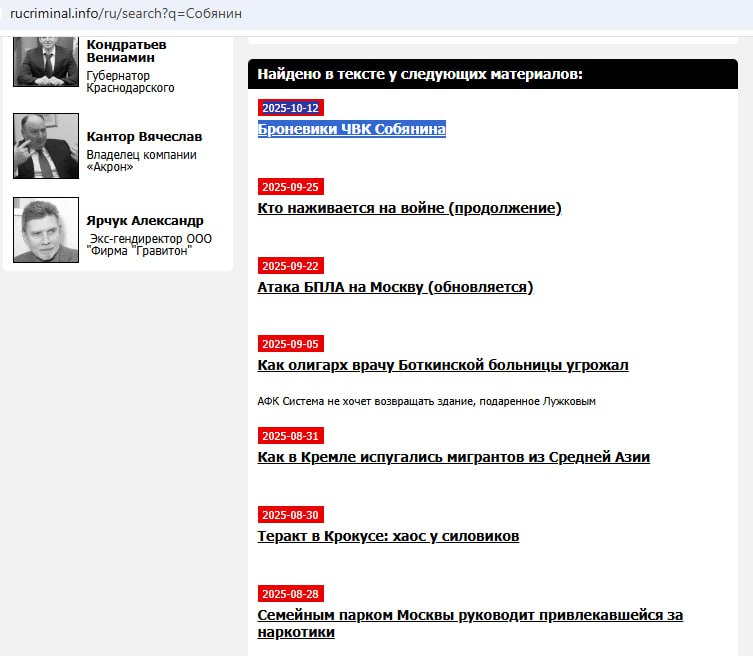Screen dimensions: 753x656
Task: Open the photo thumbnail beside Ярчук Александр
Action: 46,230
